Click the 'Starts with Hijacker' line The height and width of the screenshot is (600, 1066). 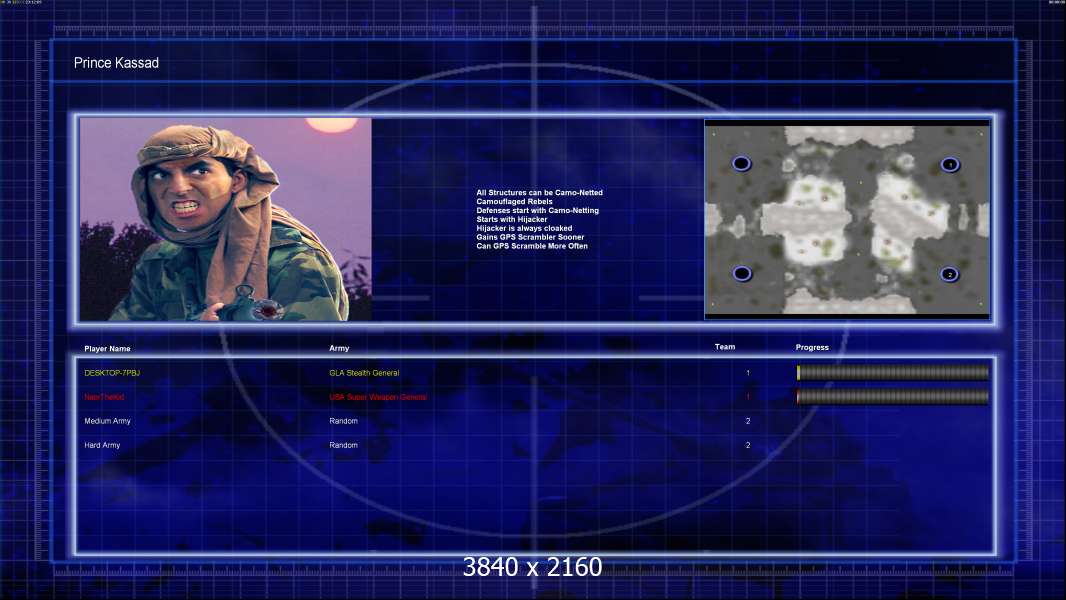pos(512,219)
